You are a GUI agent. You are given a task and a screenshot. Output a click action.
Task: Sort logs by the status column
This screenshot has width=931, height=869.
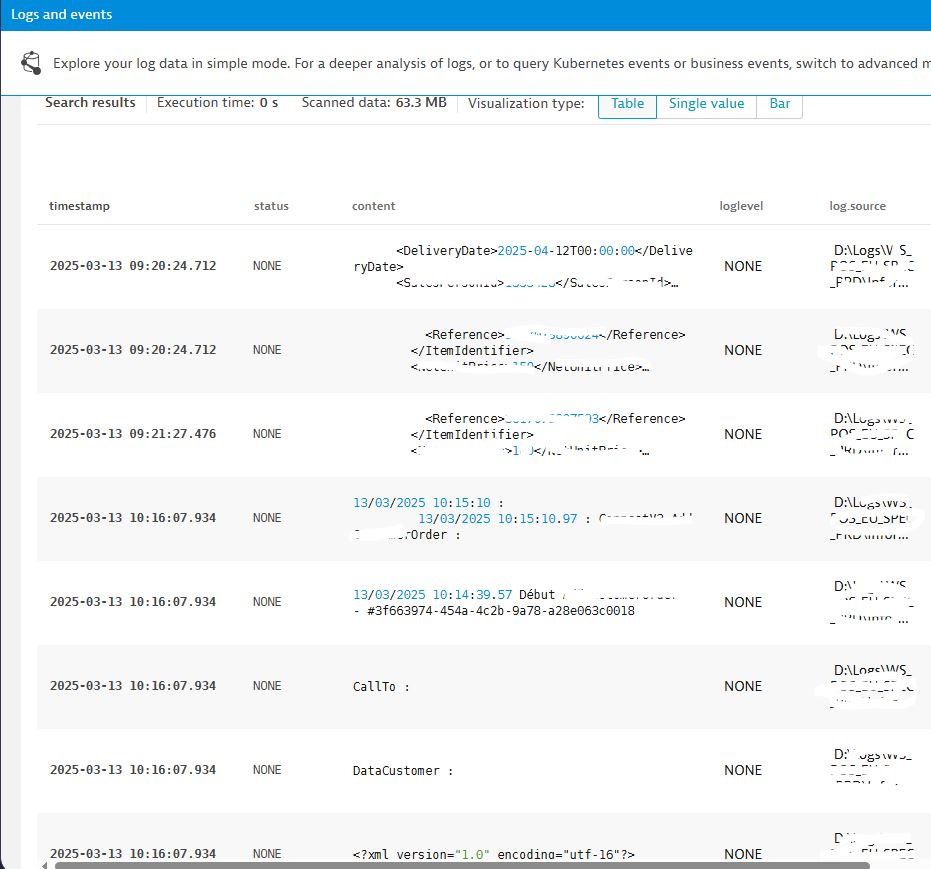[x=271, y=206]
